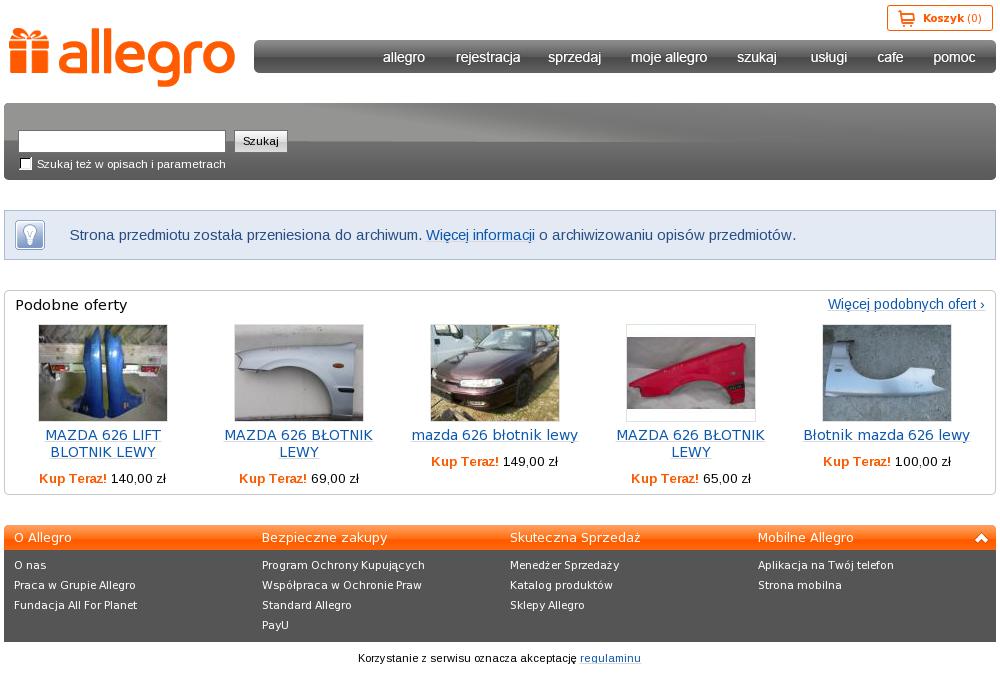
Task: Open Program Ochrony Kupujących link
Action: 343,565
